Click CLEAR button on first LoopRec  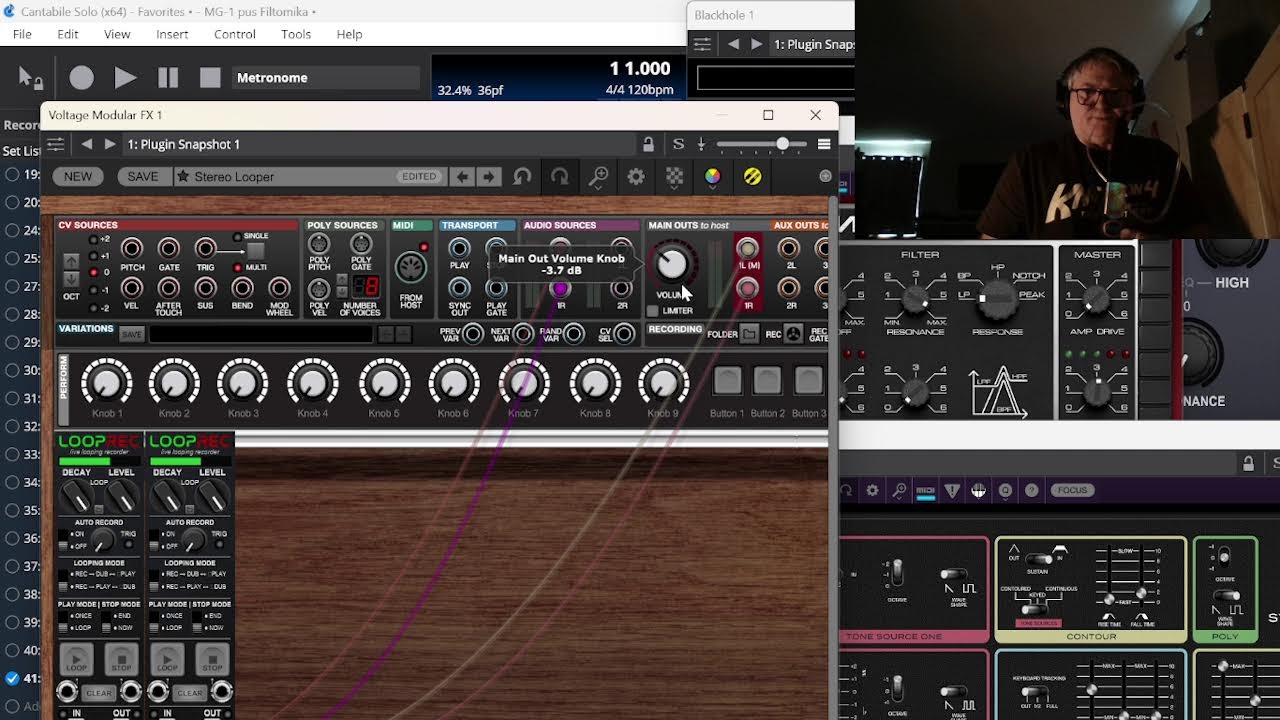pos(99,692)
